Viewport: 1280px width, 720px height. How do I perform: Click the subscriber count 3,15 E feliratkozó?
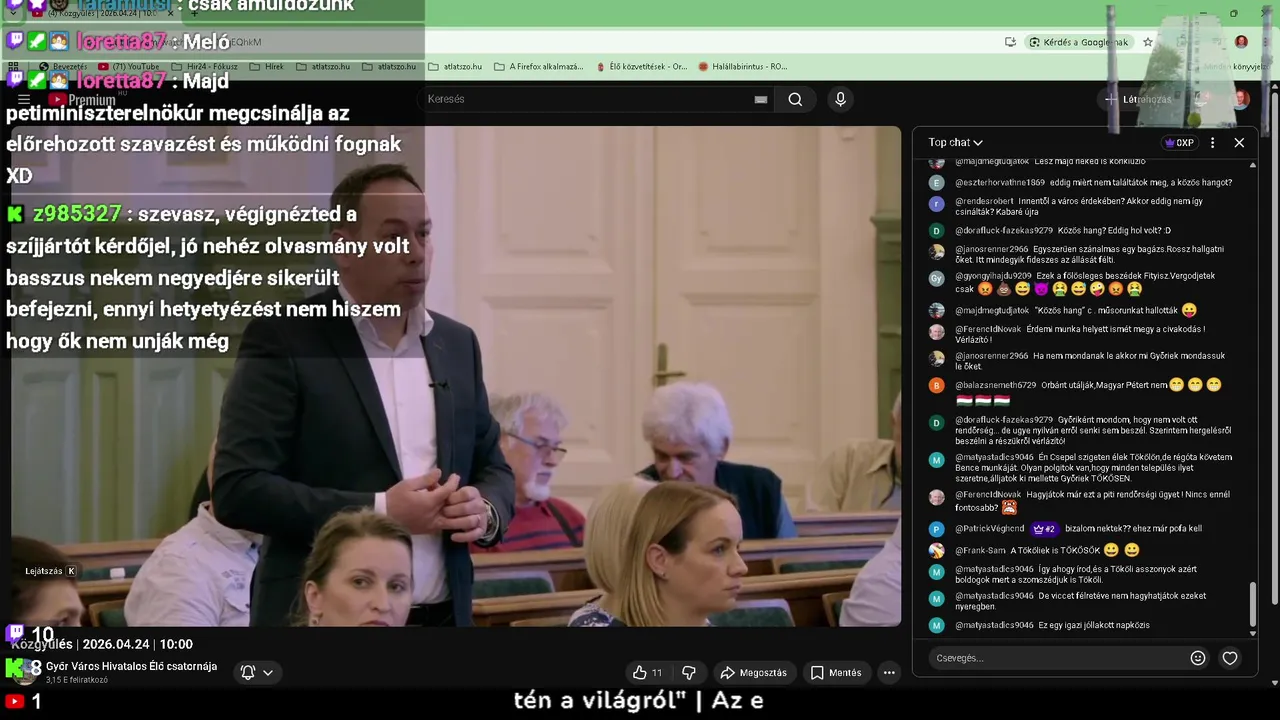[x=77, y=680]
